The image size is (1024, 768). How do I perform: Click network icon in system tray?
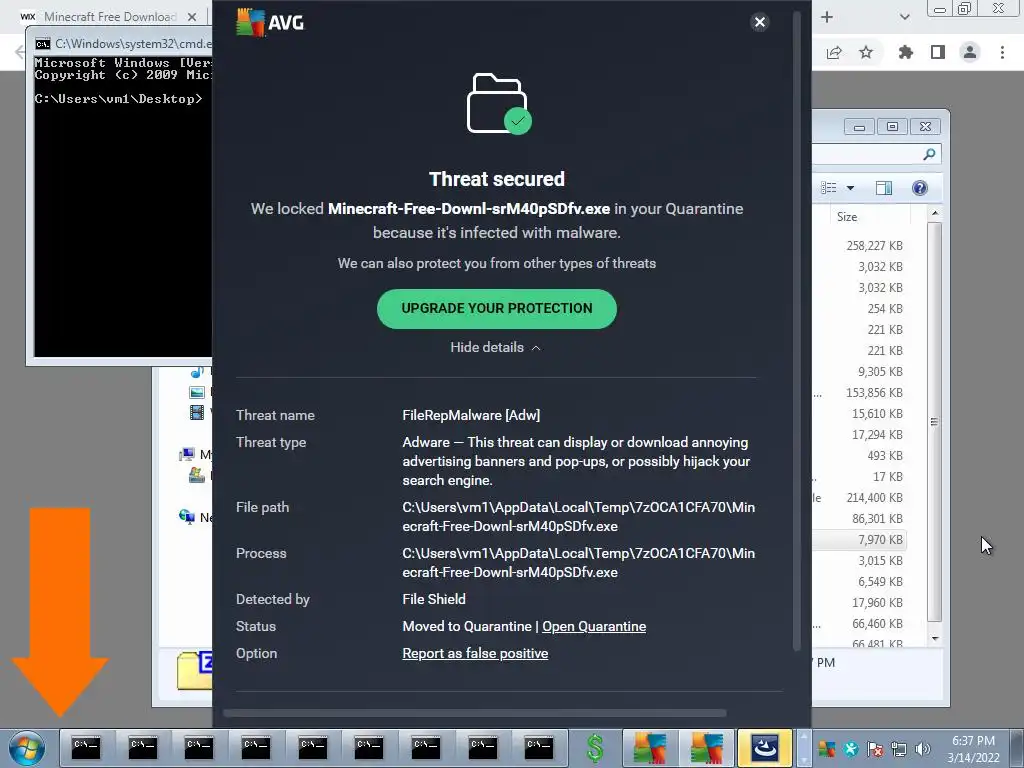pos(899,748)
